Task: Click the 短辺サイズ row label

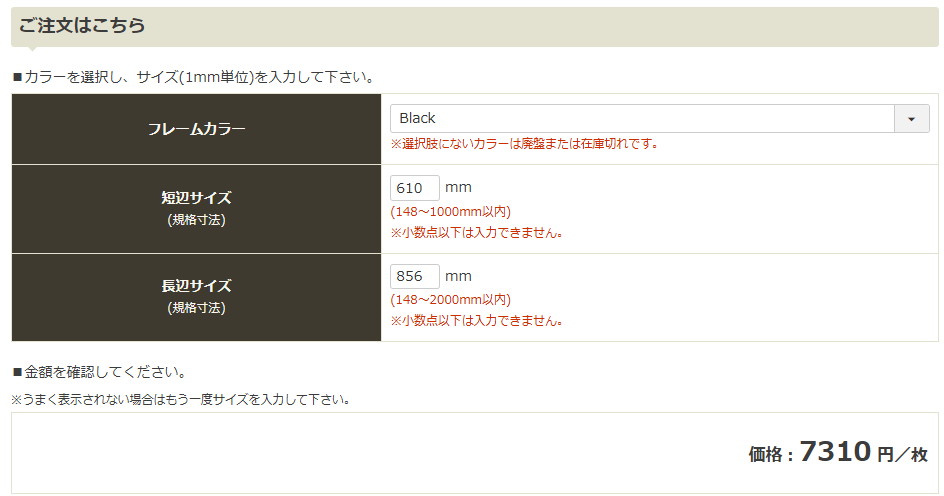Action: (196, 198)
